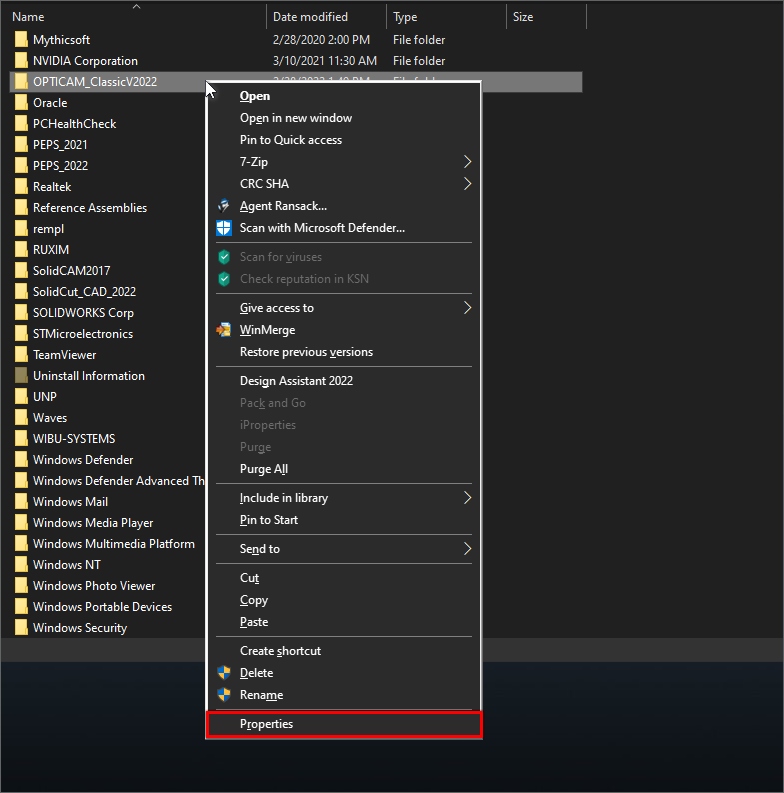This screenshot has width=784, height=793.
Task: Click the SolidCAM2017 folder icon
Action: pos(21,271)
